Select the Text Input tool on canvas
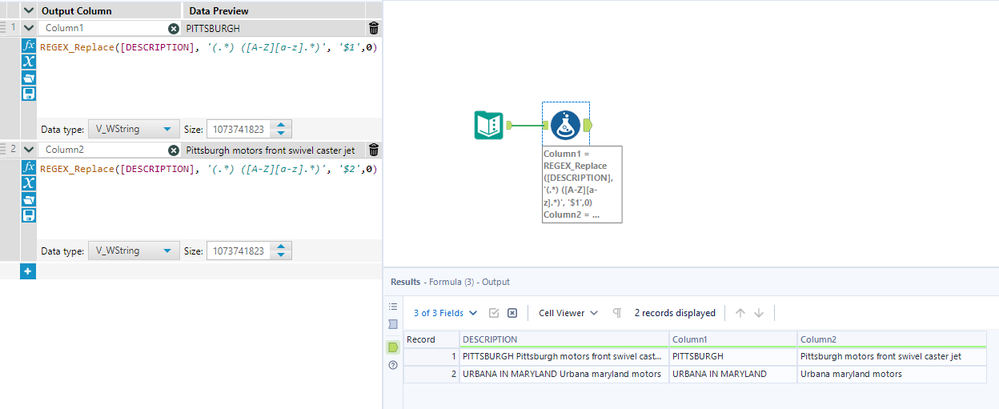The height and width of the screenshot is (409, 999). pos(489,125)
